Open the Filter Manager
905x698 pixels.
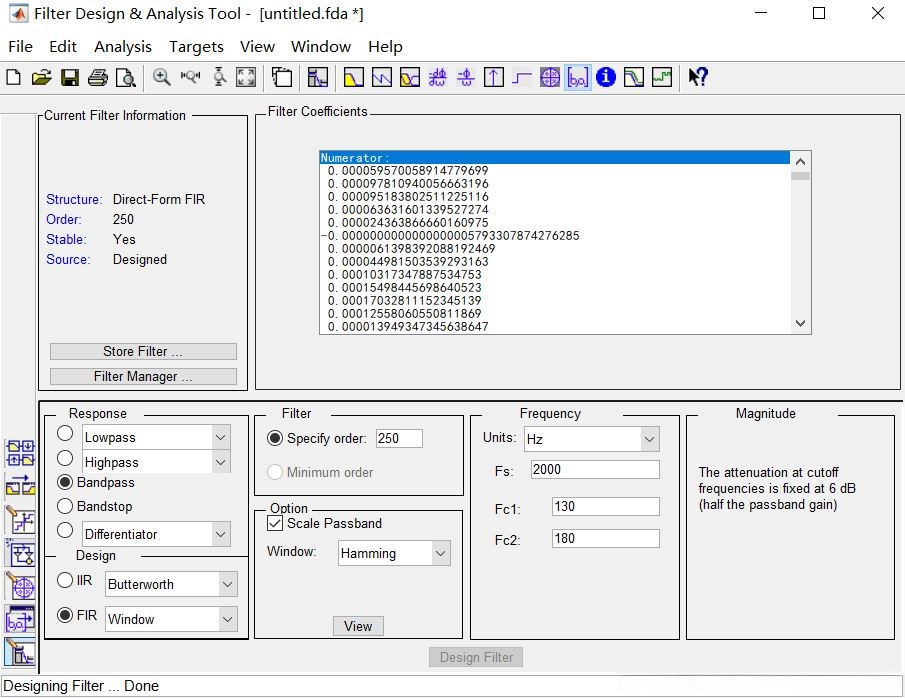pos(143,377)
